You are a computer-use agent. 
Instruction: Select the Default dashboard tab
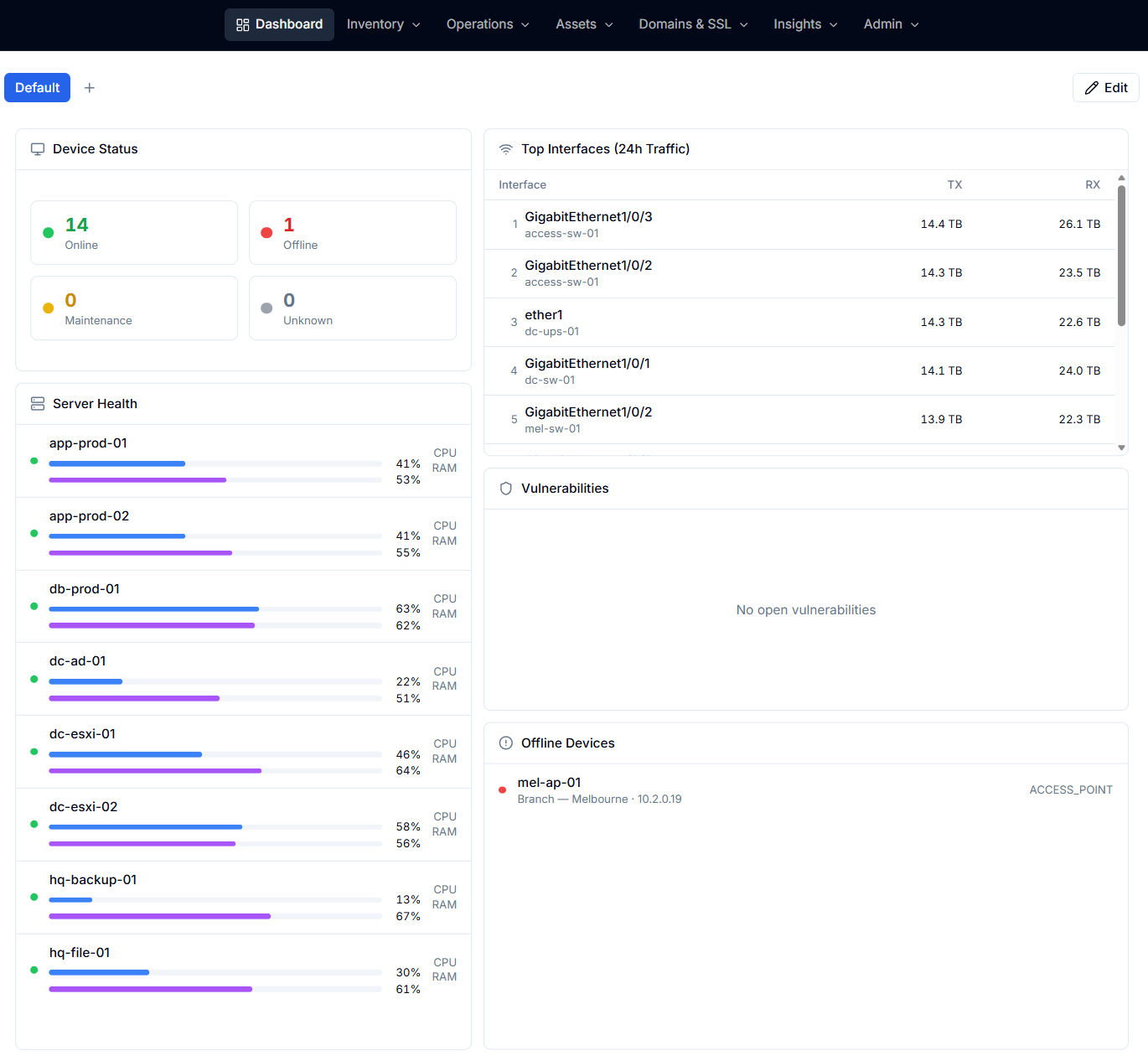point(38,88)
